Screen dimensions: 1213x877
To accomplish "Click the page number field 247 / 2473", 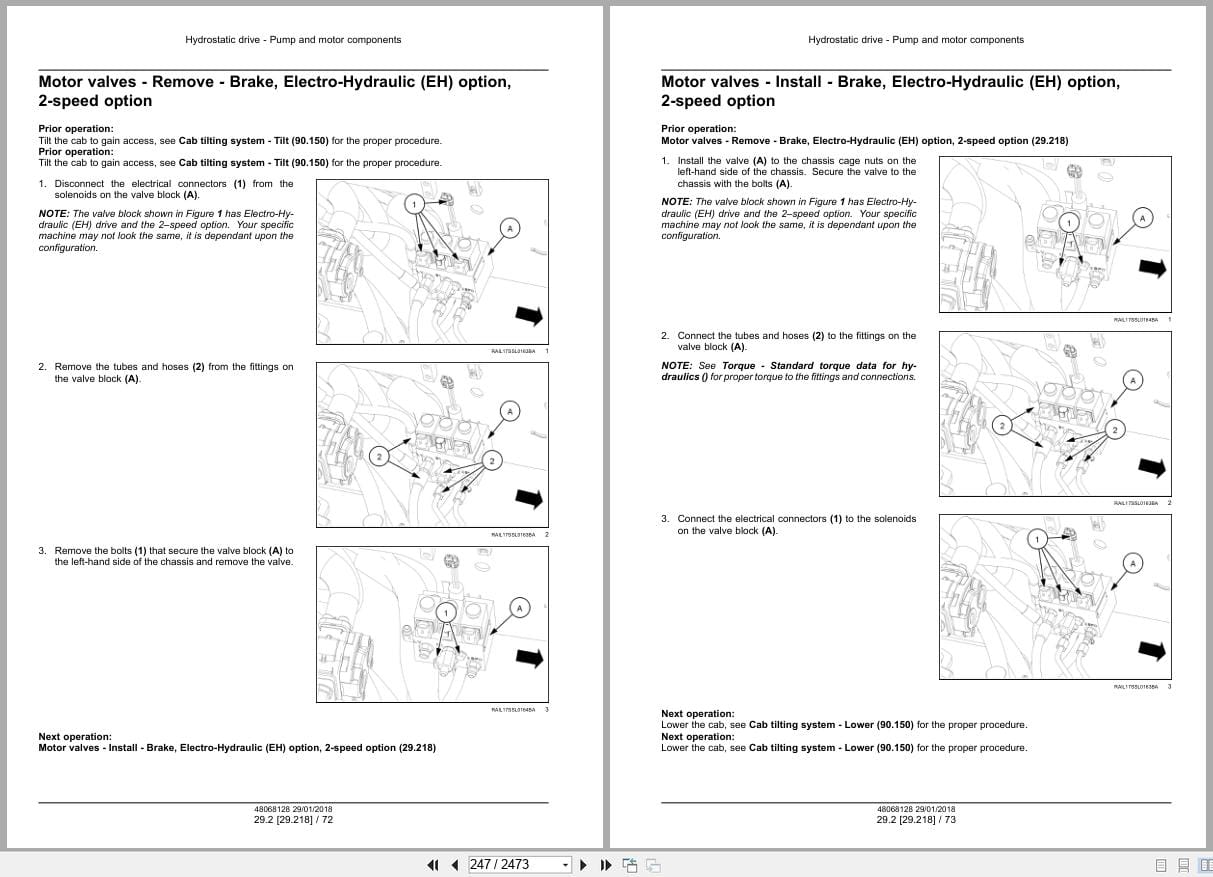I will pyautogui.click(x=513, y=865).
